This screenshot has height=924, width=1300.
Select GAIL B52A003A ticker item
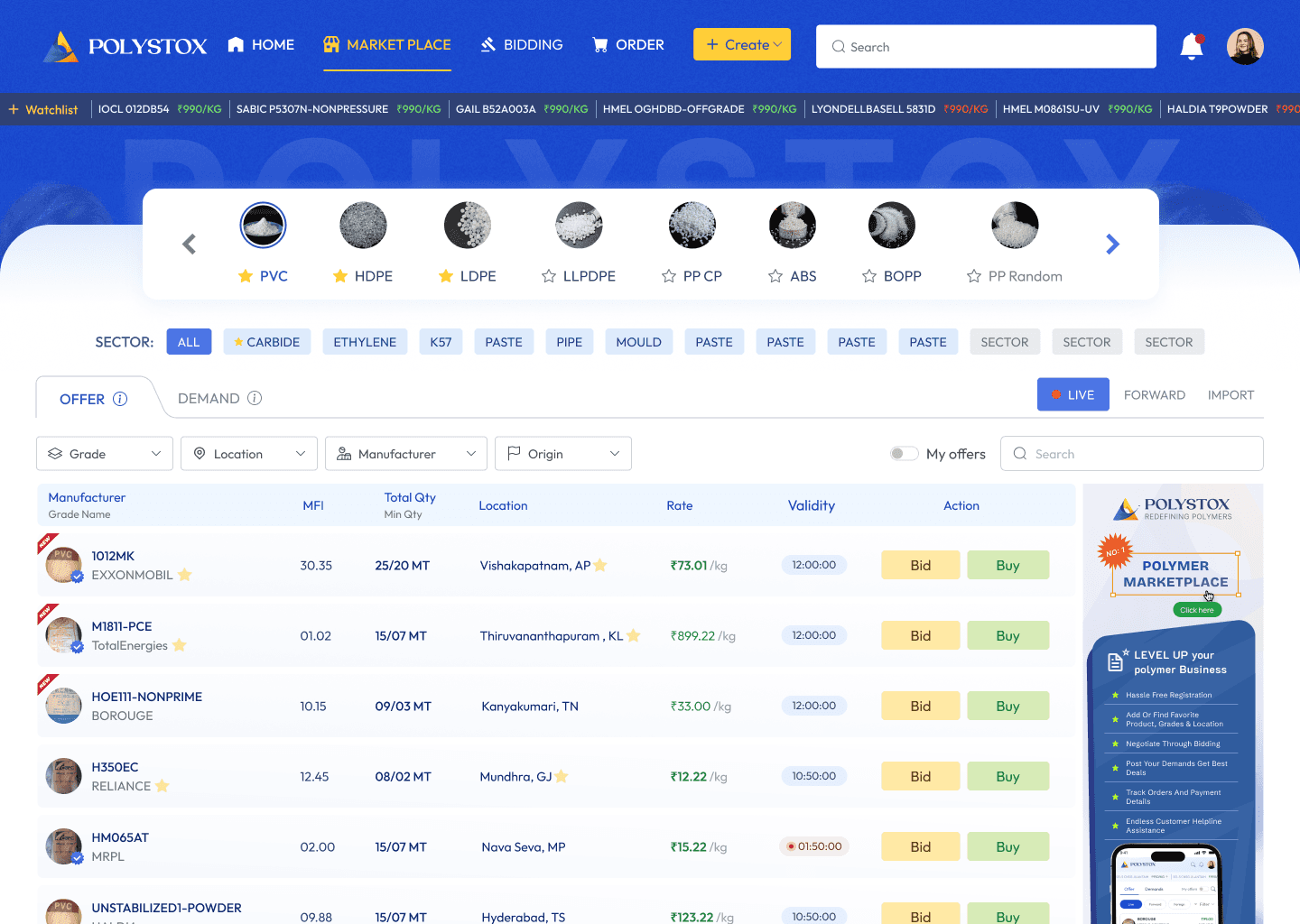tap(522, 109)
